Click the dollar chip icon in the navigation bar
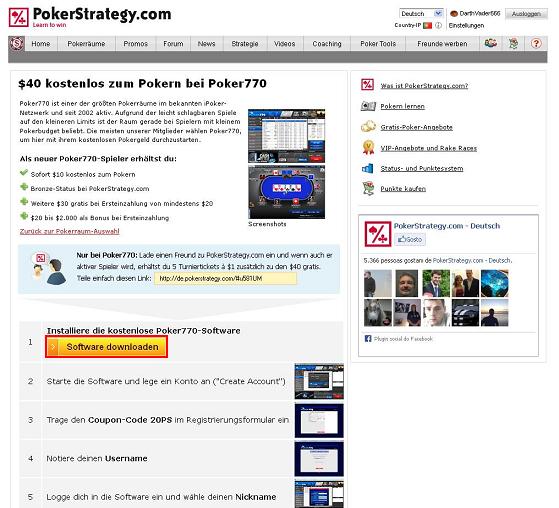Viewport: 559px width, 508px height. pos(17,44)
